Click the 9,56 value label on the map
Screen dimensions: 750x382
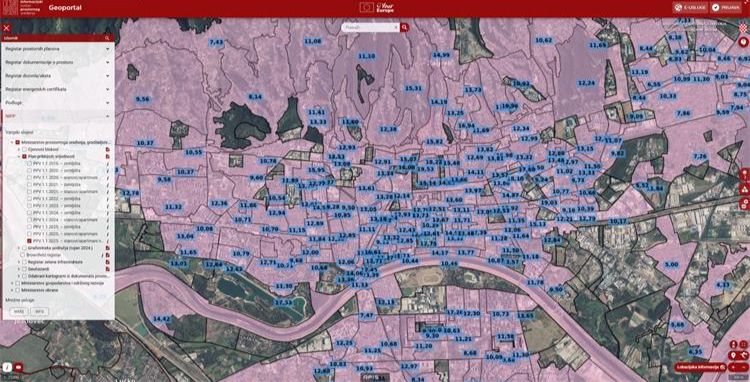pyautogui.click(x=143, y=99)
